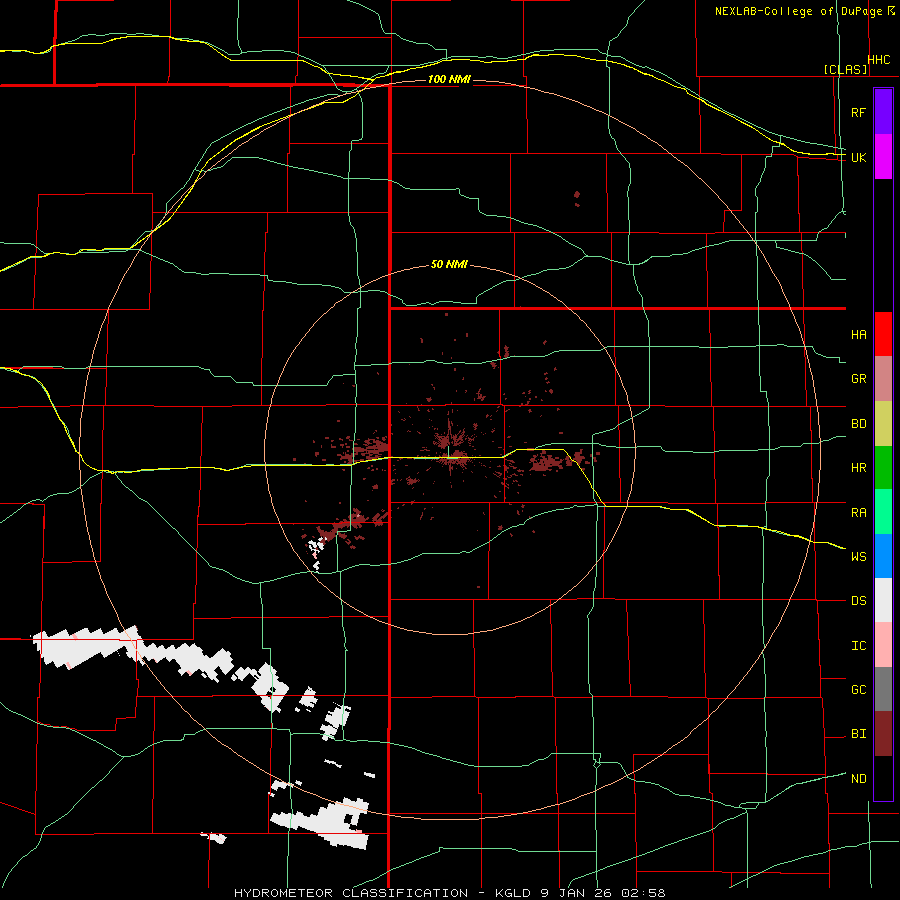Click the BI legend label
This screenshot has width=900, height=900.
pyautogui.click(x=858, y=734)
